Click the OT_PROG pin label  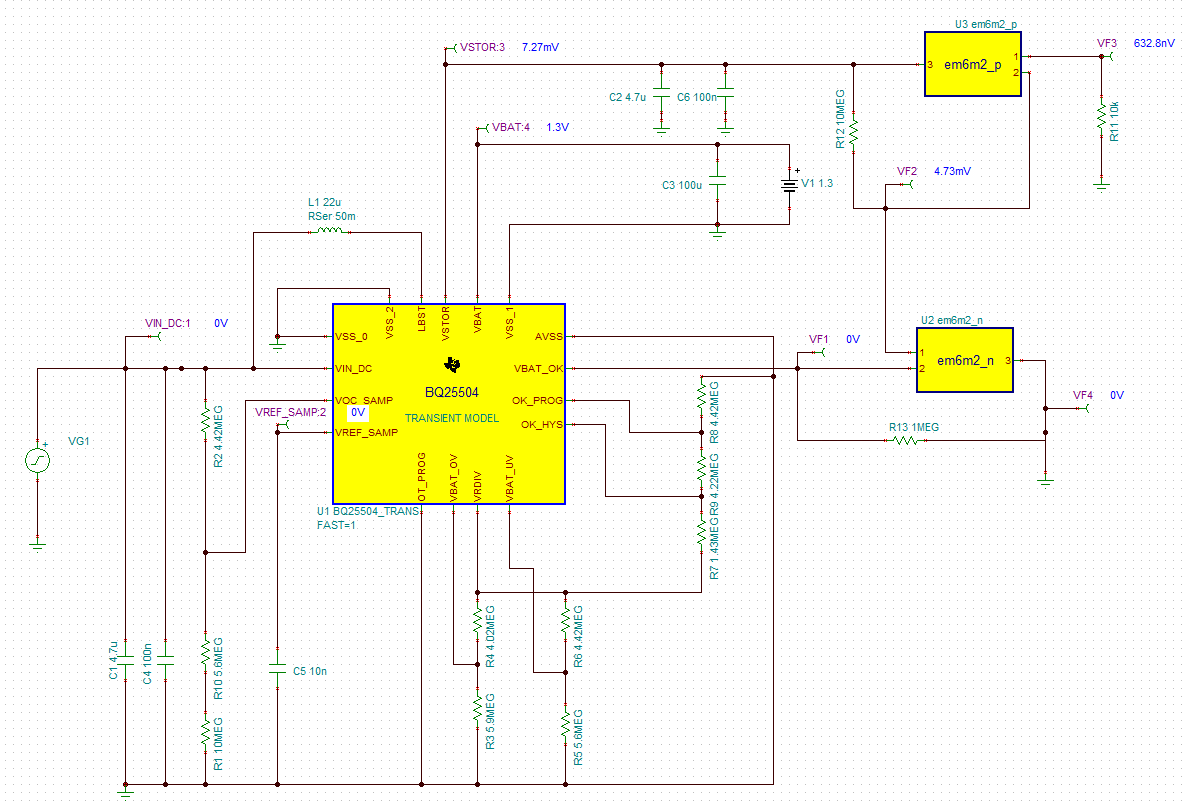(x=422, y=477)
